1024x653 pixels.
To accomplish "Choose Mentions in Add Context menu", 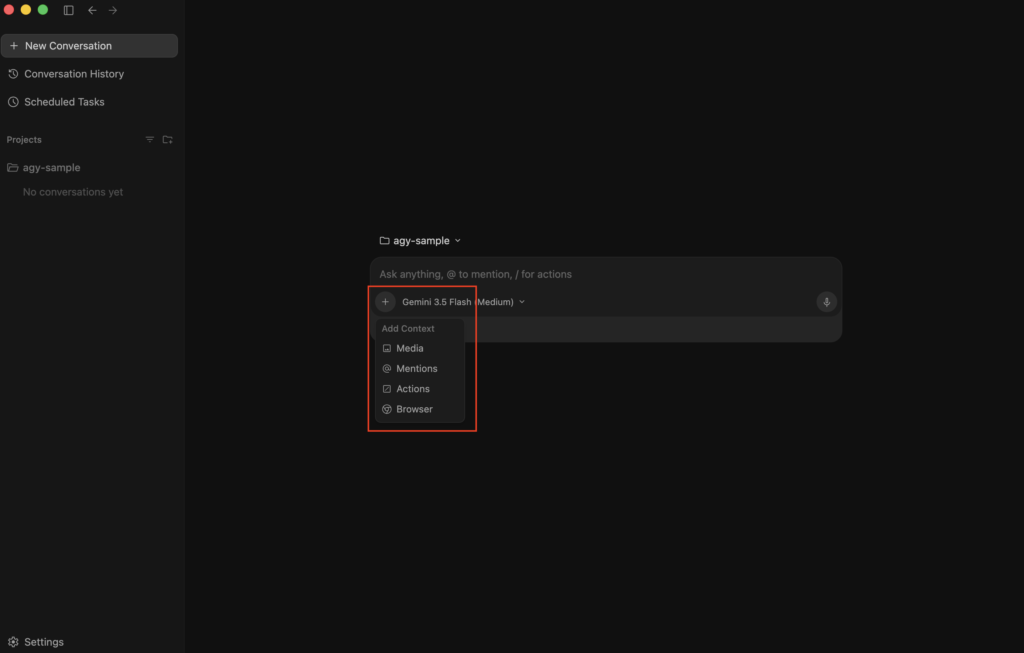I will [x=419, y=369].
